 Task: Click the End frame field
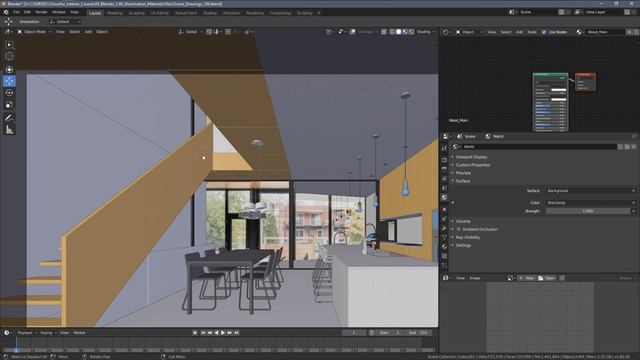point(418,333)
